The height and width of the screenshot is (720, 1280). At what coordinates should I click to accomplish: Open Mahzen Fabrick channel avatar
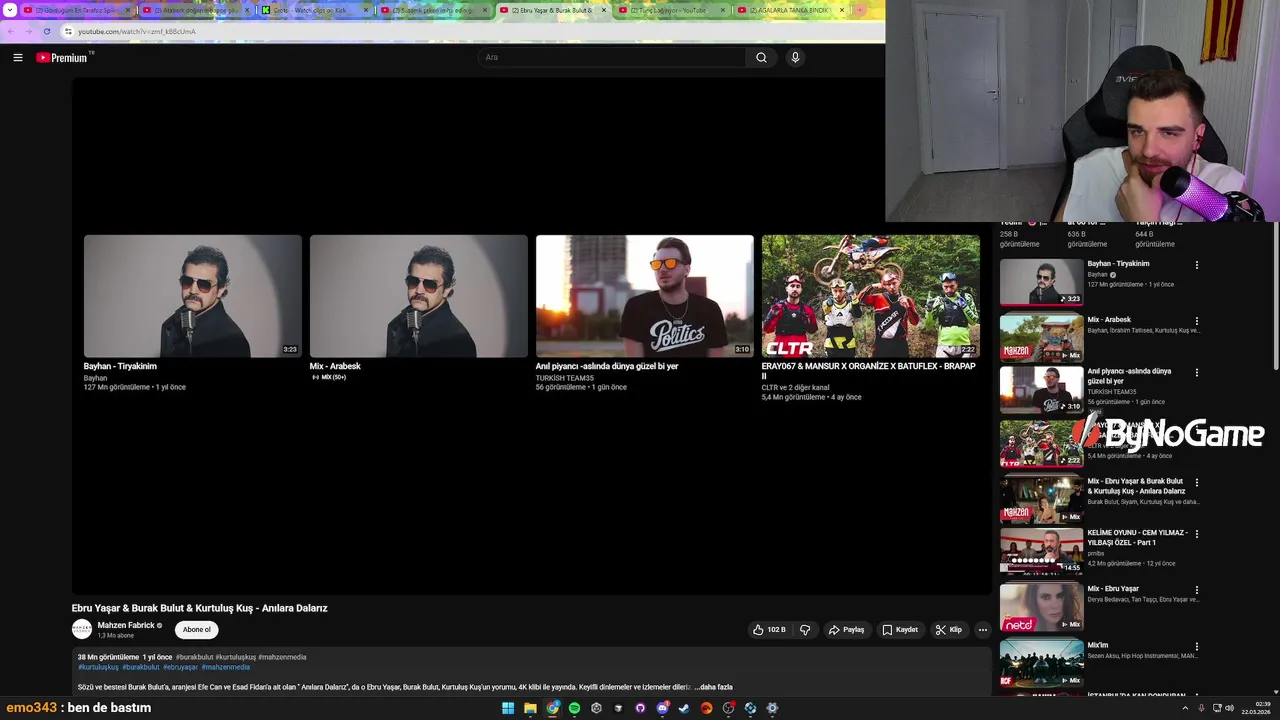click(x=82, y=629)
